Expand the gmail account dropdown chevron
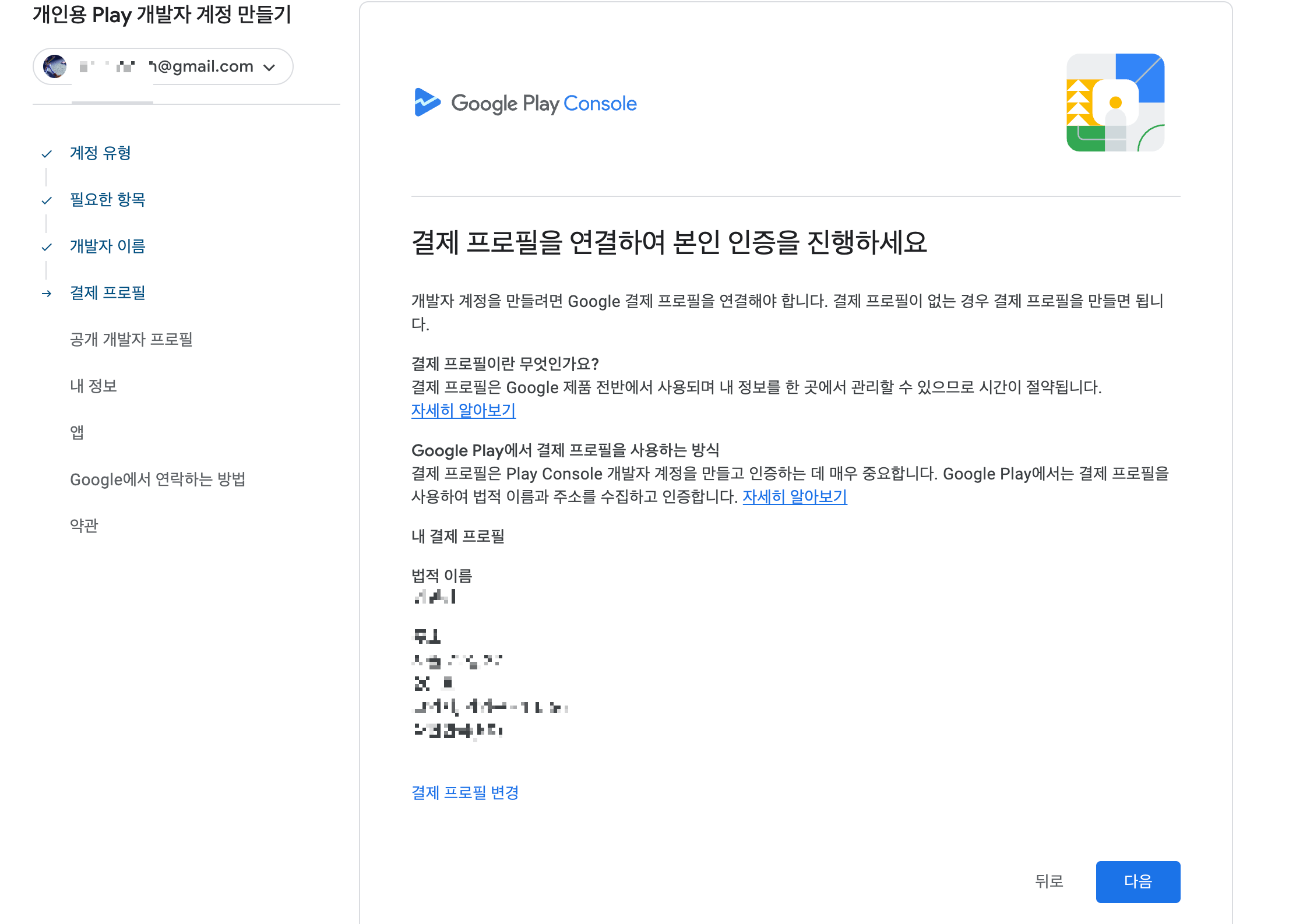 coord(269,68)
